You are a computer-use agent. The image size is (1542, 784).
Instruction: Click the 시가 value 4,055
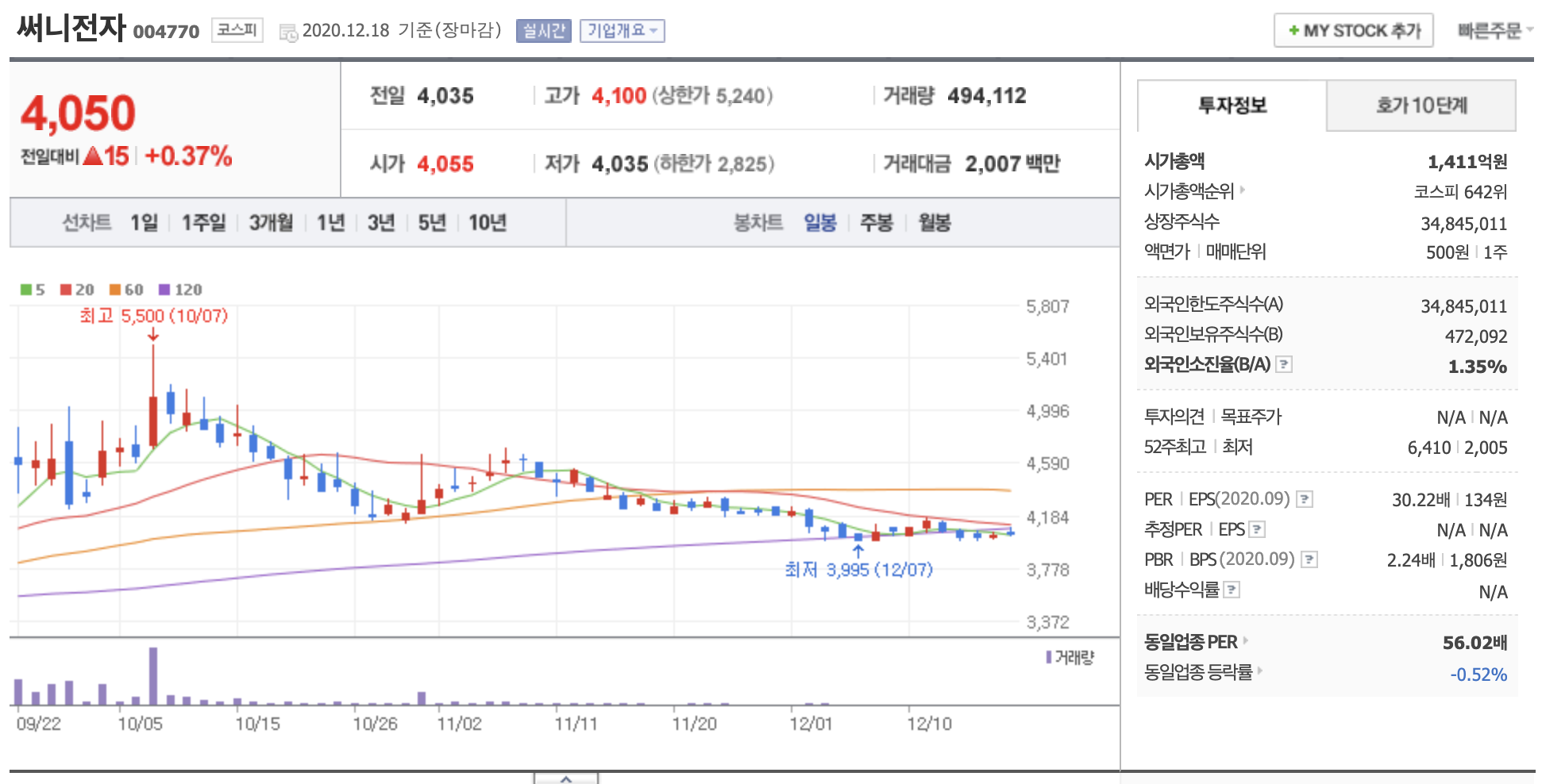click(x=445, y=164)
